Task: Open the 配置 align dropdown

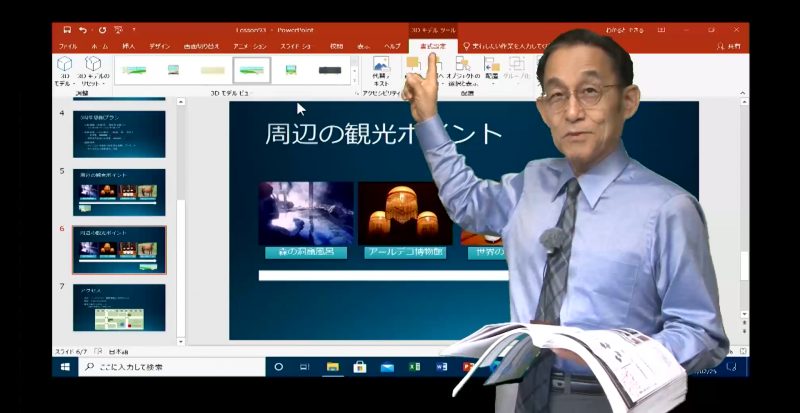Action: pos(492,71)
